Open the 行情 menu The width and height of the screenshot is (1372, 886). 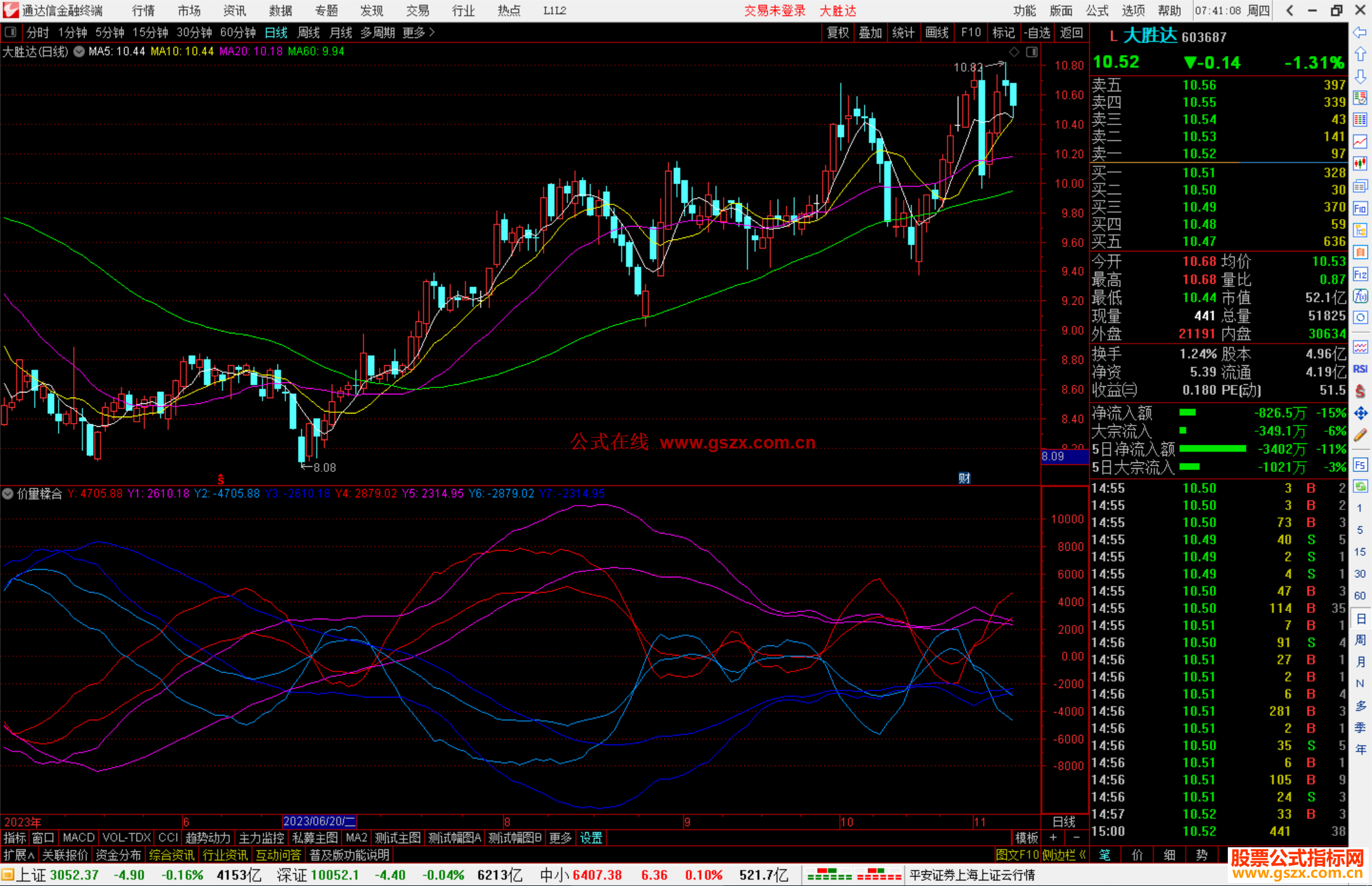[143, 11]
